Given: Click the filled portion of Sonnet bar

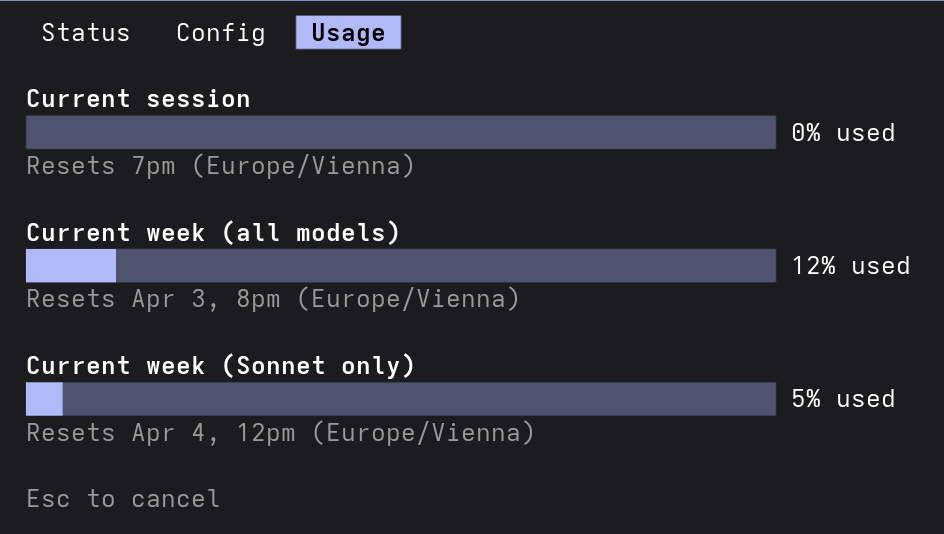Looking at the screenshot, I should coord(44,399).
